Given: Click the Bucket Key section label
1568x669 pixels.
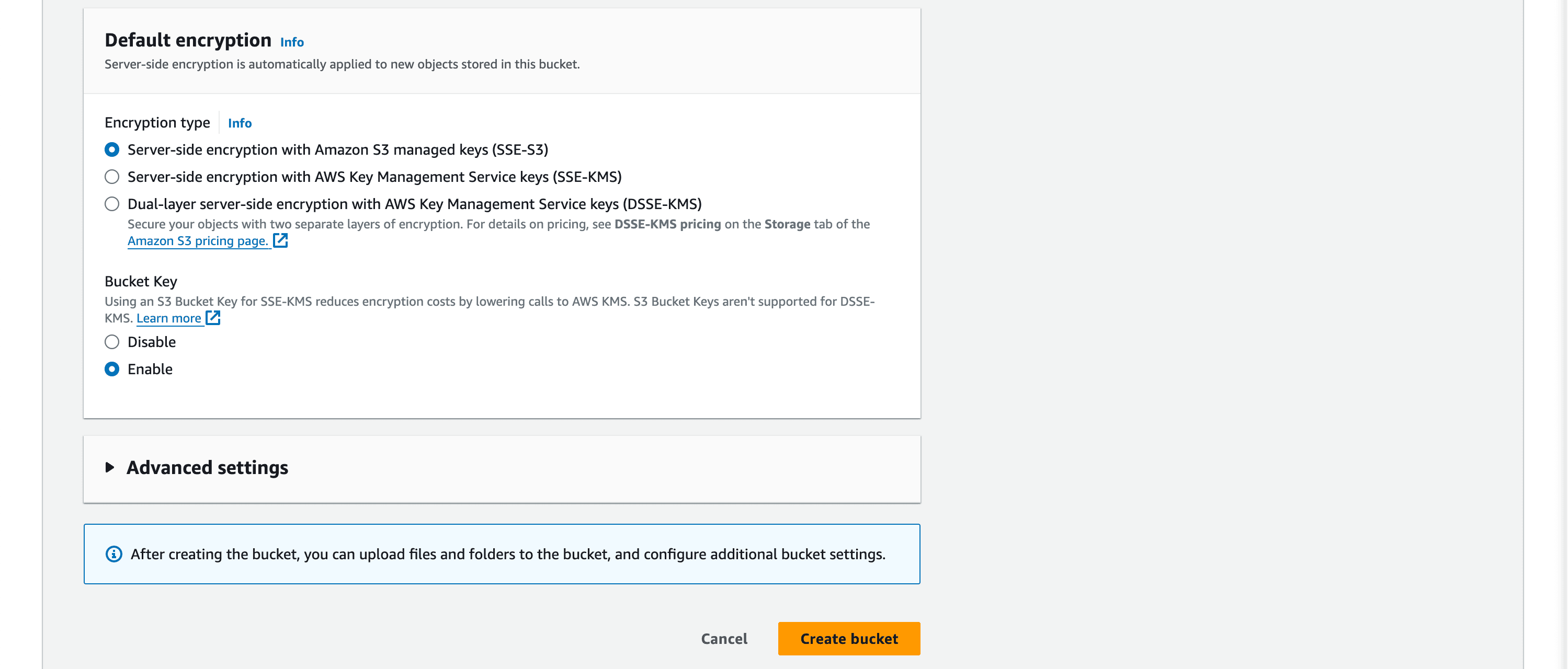Looking at the screenshot, I should coord(141,281).
